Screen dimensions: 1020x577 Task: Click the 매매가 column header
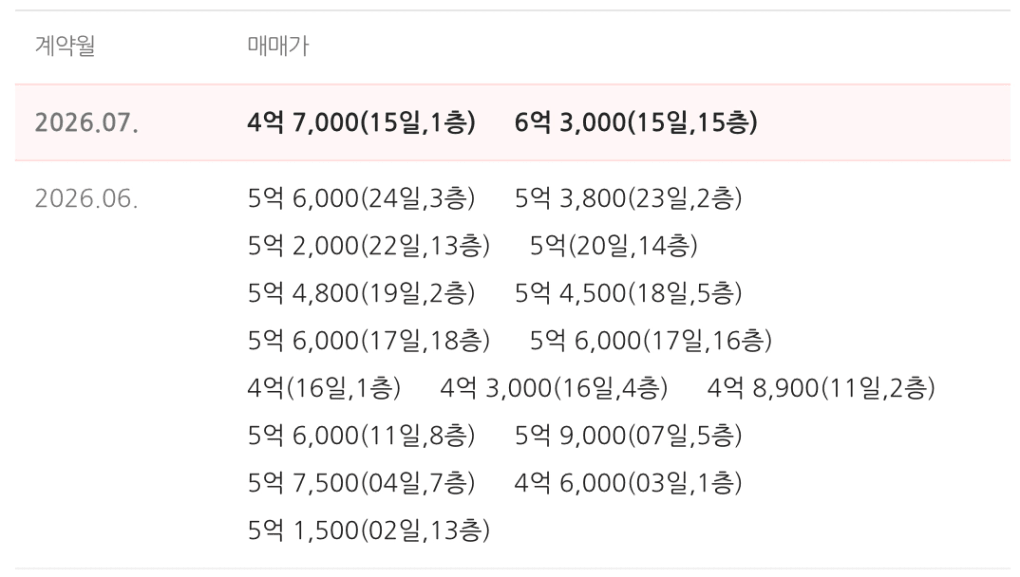point(278,46)
